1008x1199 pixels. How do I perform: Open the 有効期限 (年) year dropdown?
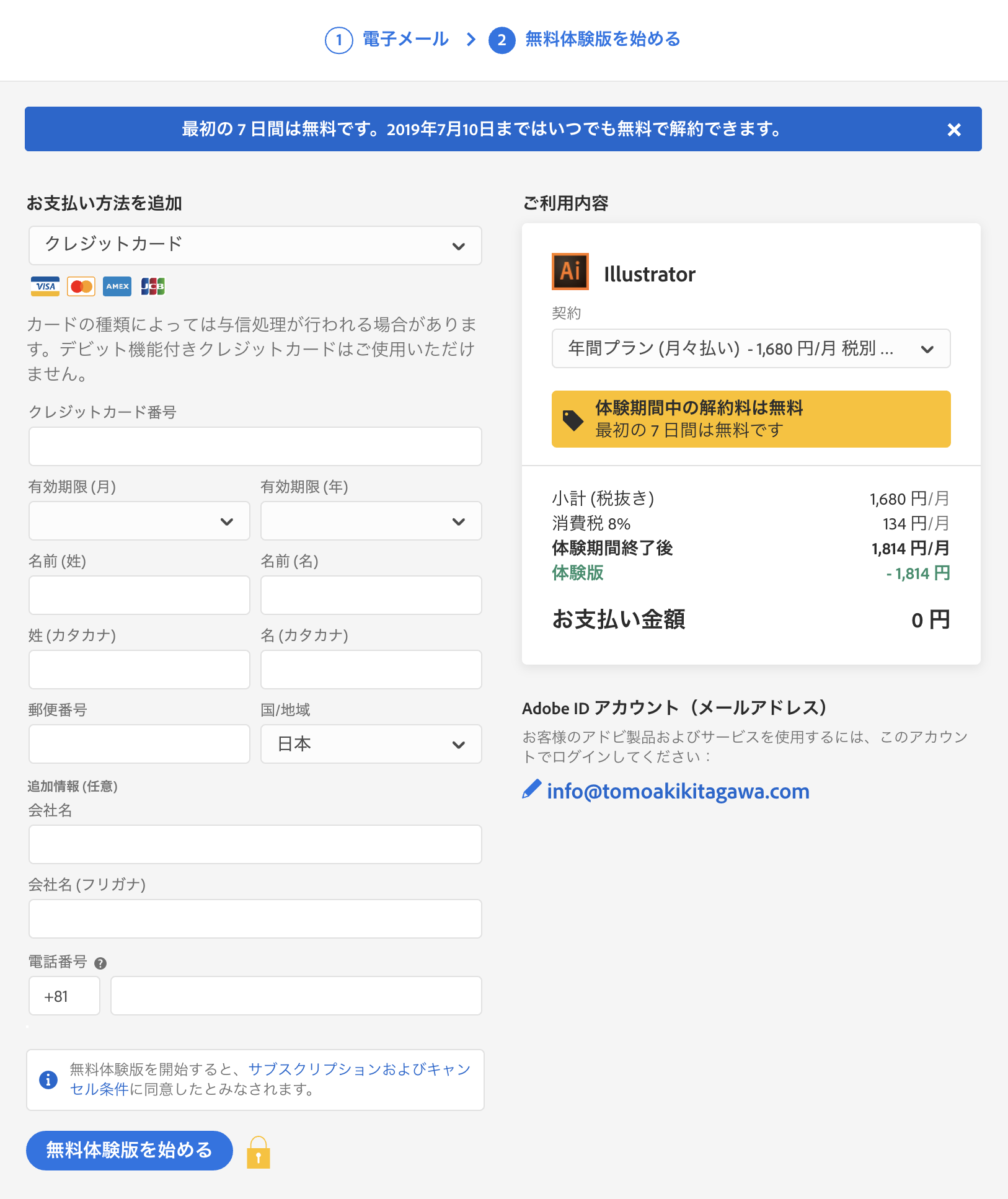(371, 521)
